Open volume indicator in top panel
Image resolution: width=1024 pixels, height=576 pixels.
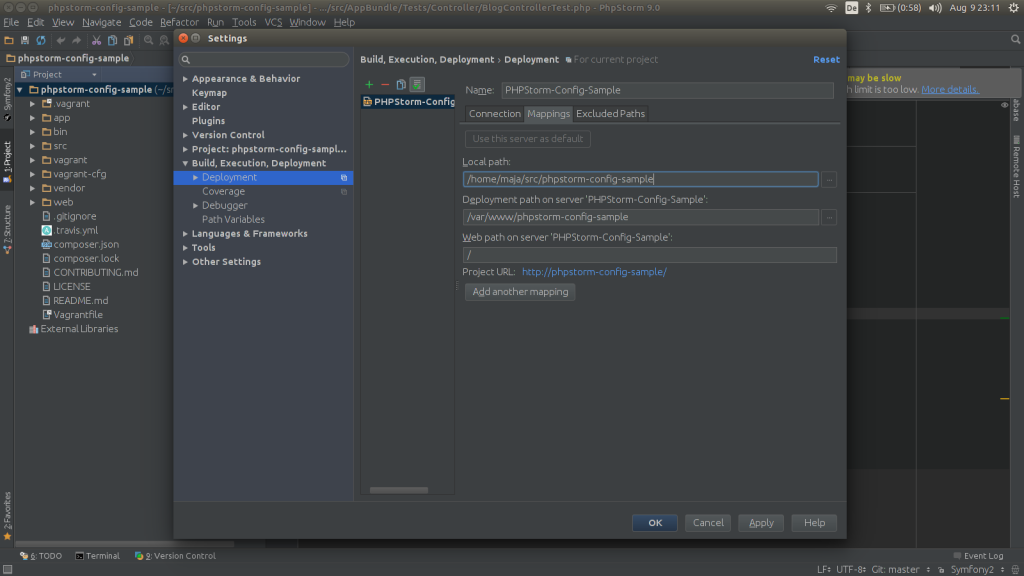935,8
